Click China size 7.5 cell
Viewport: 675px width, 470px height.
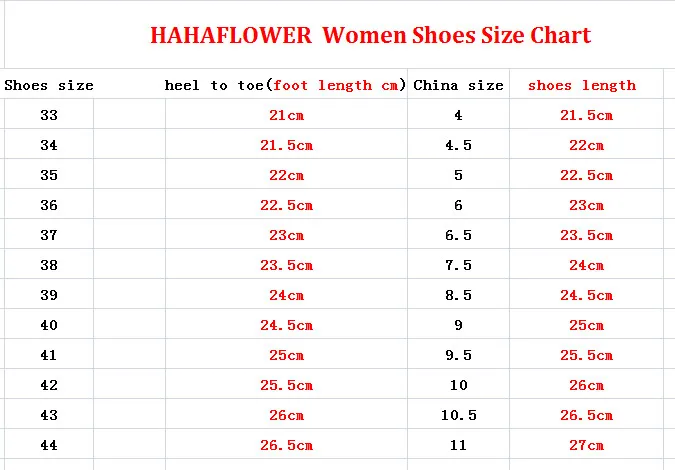[x=458, y=265]
